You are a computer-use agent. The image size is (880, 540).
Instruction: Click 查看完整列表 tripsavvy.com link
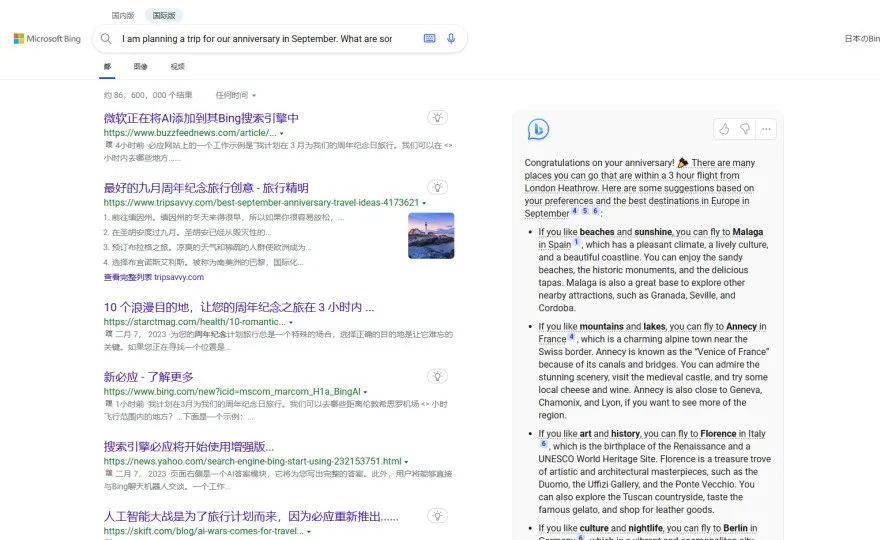(154, 277)
